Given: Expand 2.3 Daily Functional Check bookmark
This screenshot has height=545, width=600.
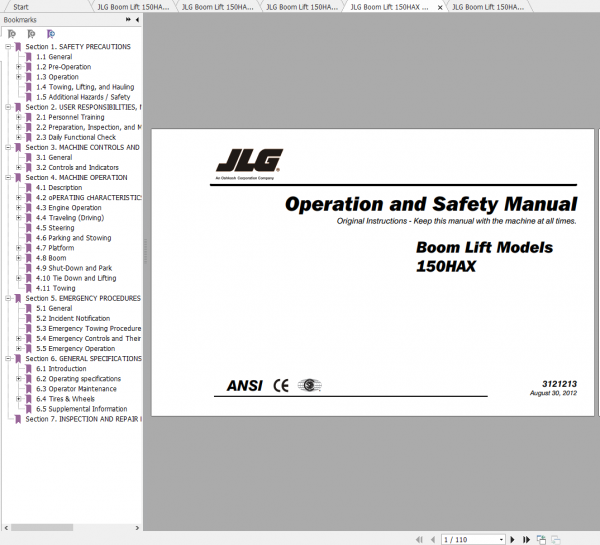Looking at the screenshot, I should coord(18,137).
